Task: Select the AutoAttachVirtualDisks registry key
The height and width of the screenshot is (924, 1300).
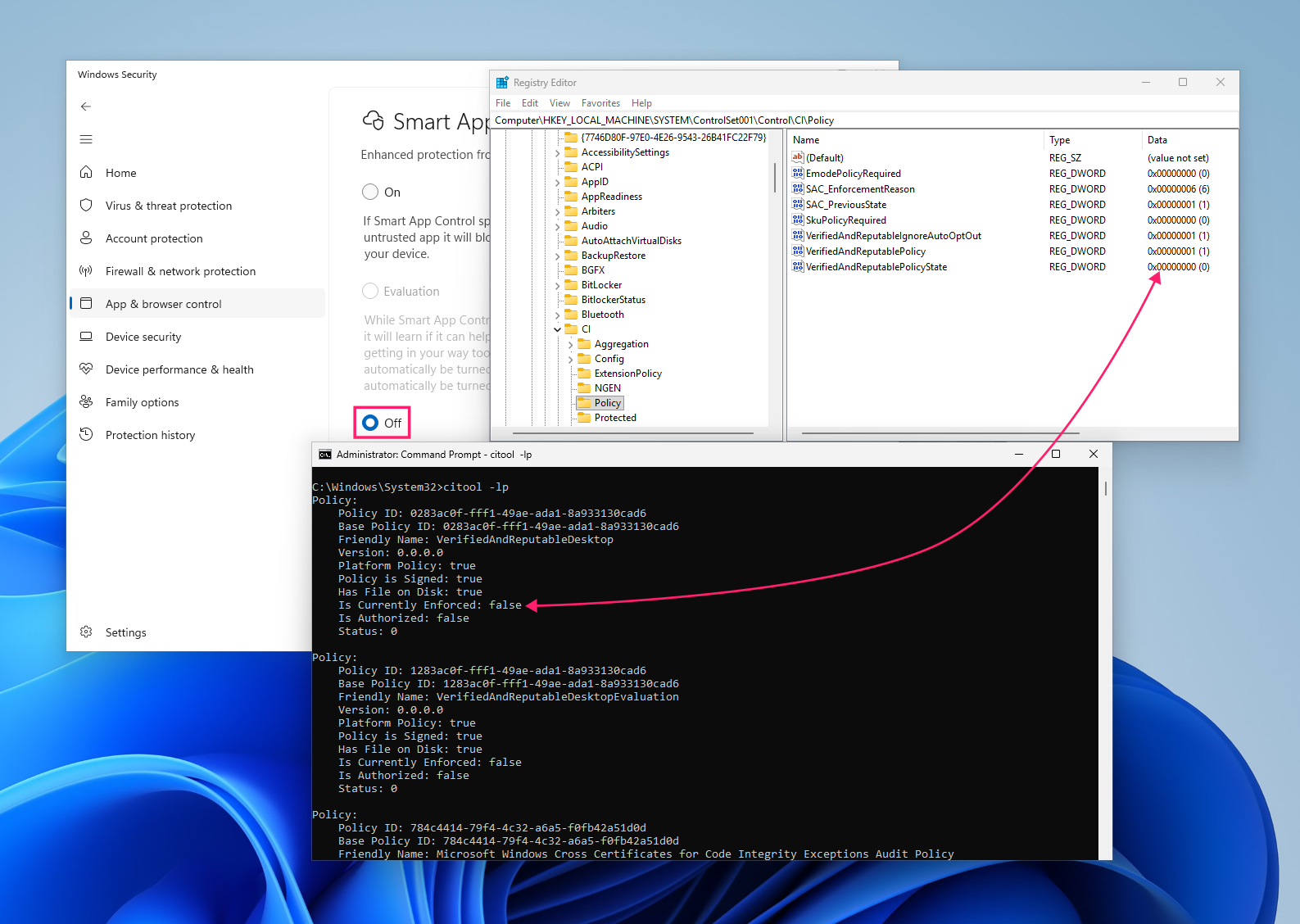Action: pyautogui.click(x=631, y=241)
